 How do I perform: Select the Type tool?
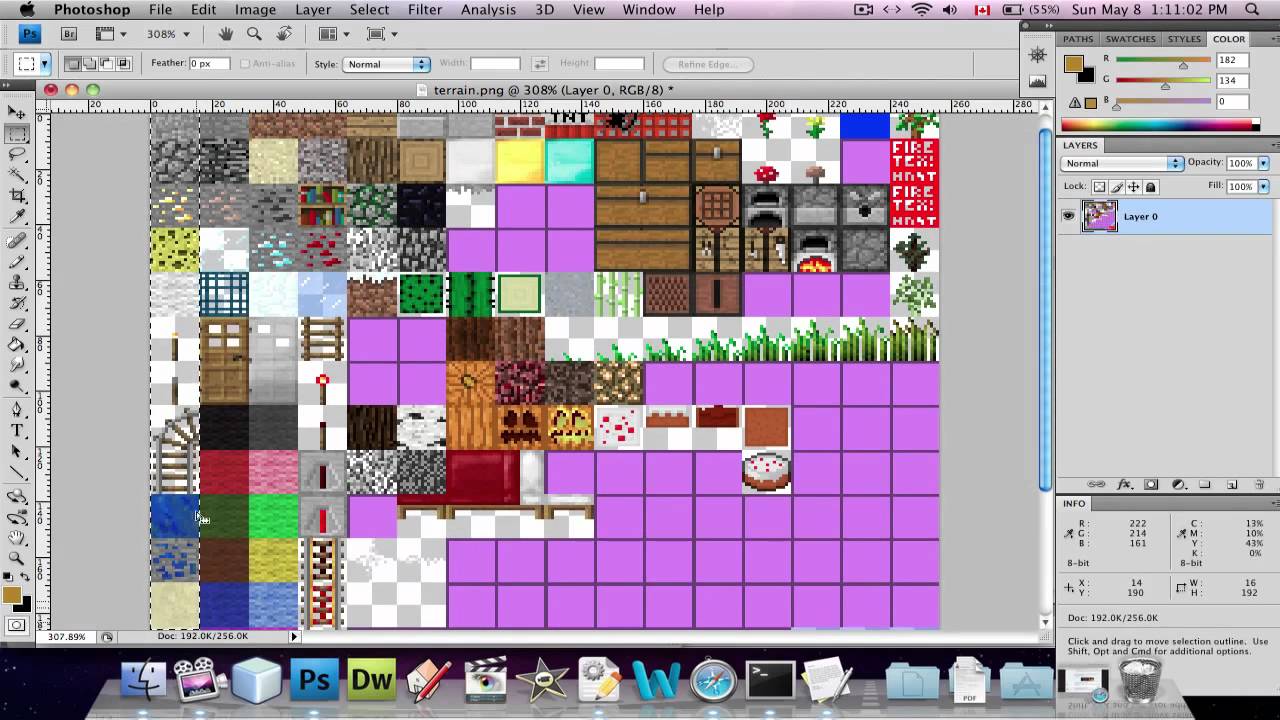coord(17,431)
